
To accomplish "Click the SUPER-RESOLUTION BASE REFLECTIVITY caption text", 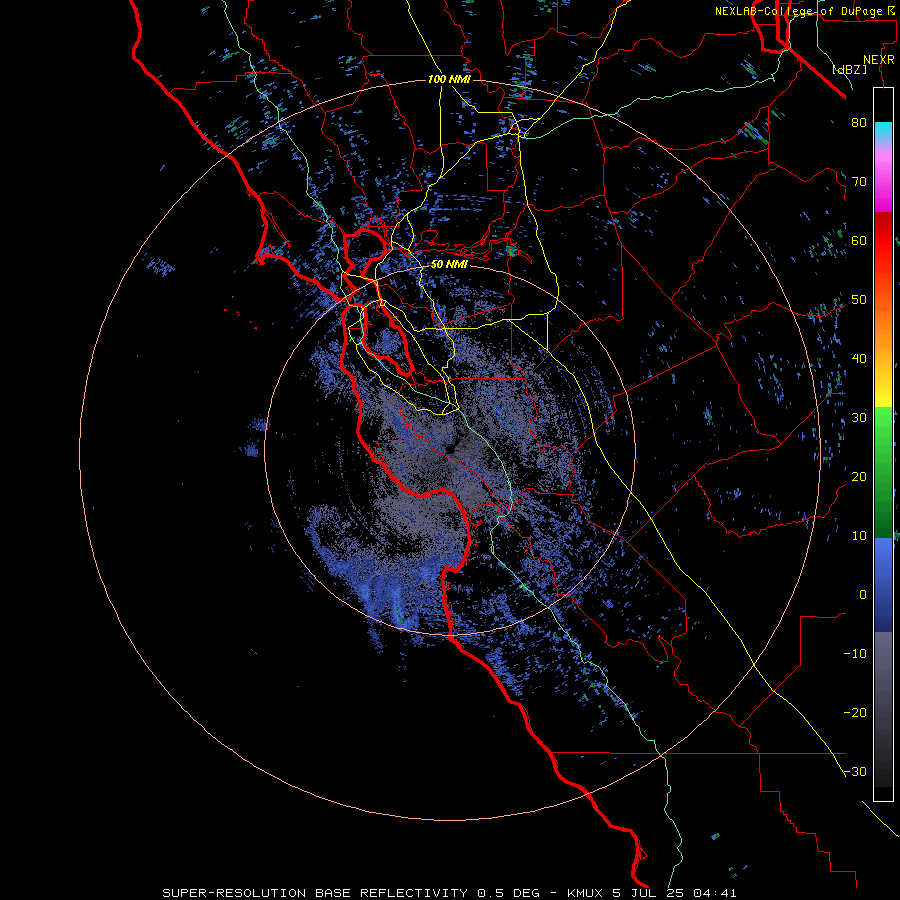I will click(315, 893).
